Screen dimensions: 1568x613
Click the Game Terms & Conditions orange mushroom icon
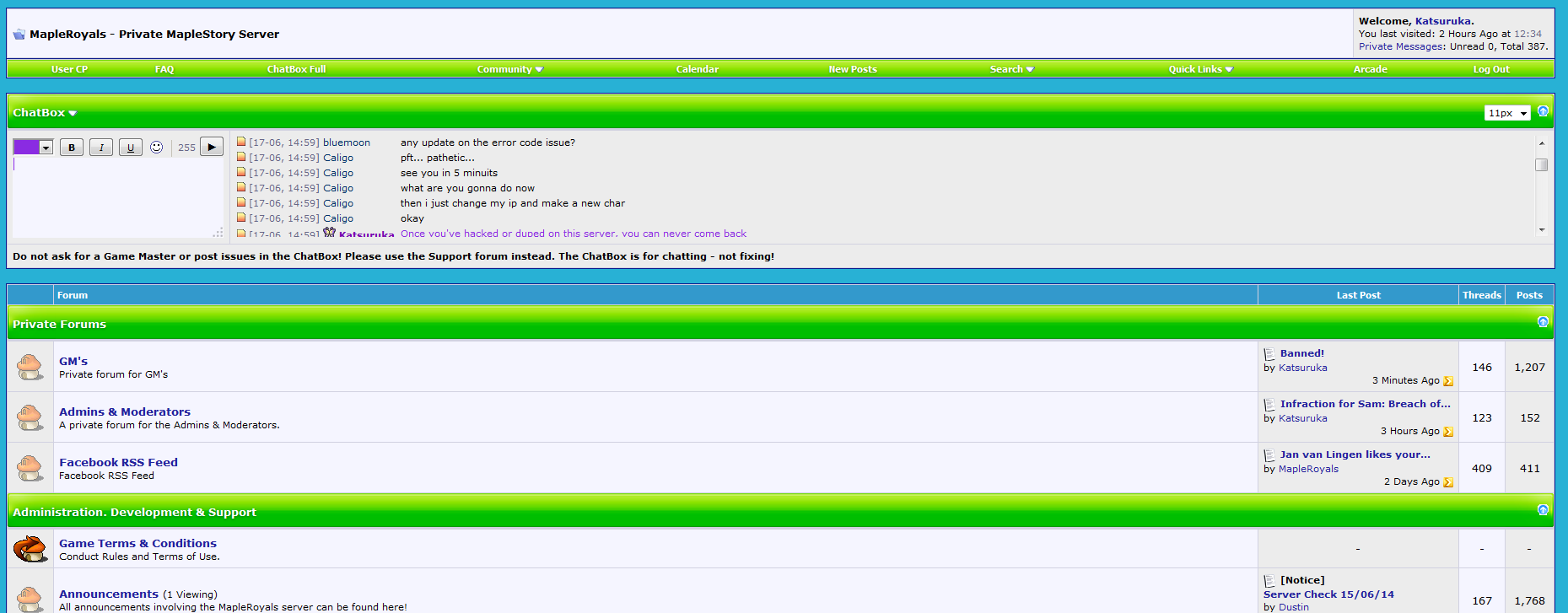tap(30, 549)
